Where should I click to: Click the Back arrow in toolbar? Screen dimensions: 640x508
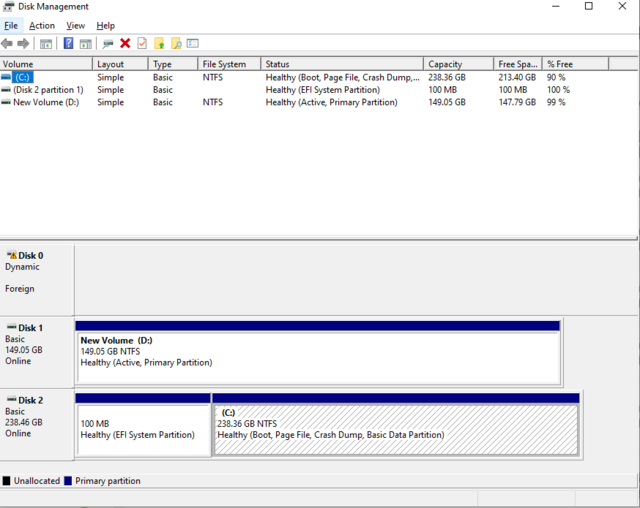8,44
